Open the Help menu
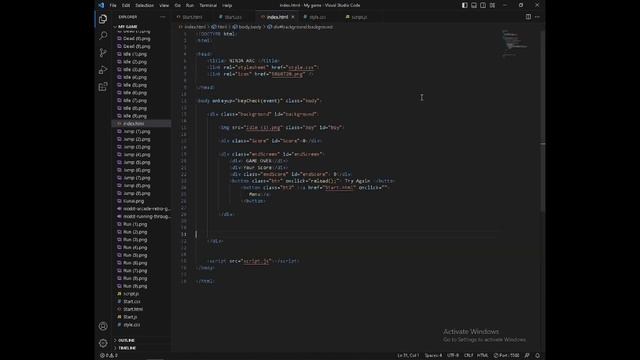This screenshot has height=360, width=640. [x=227, y=5]
